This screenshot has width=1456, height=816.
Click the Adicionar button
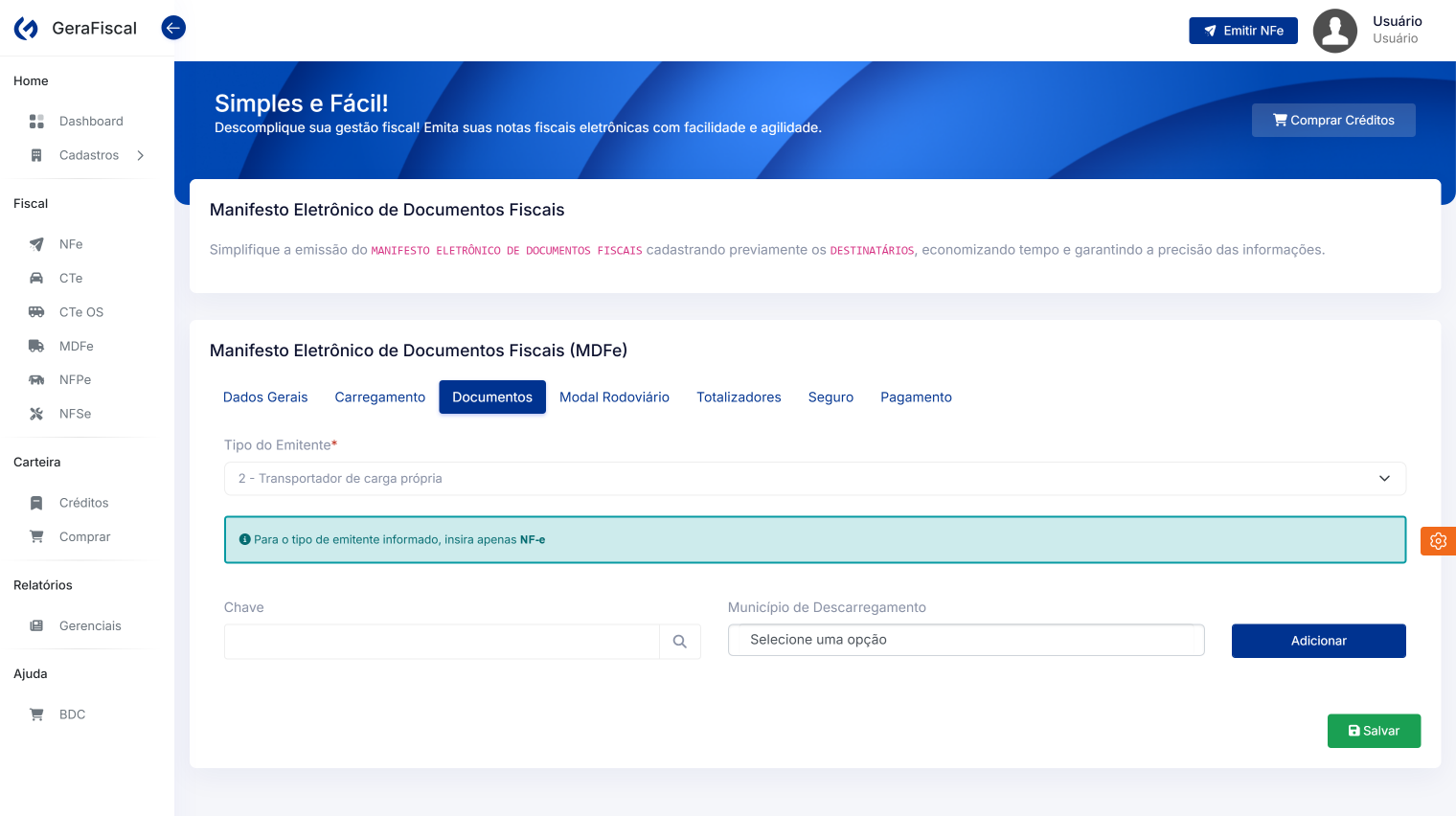pos(1318,641)
